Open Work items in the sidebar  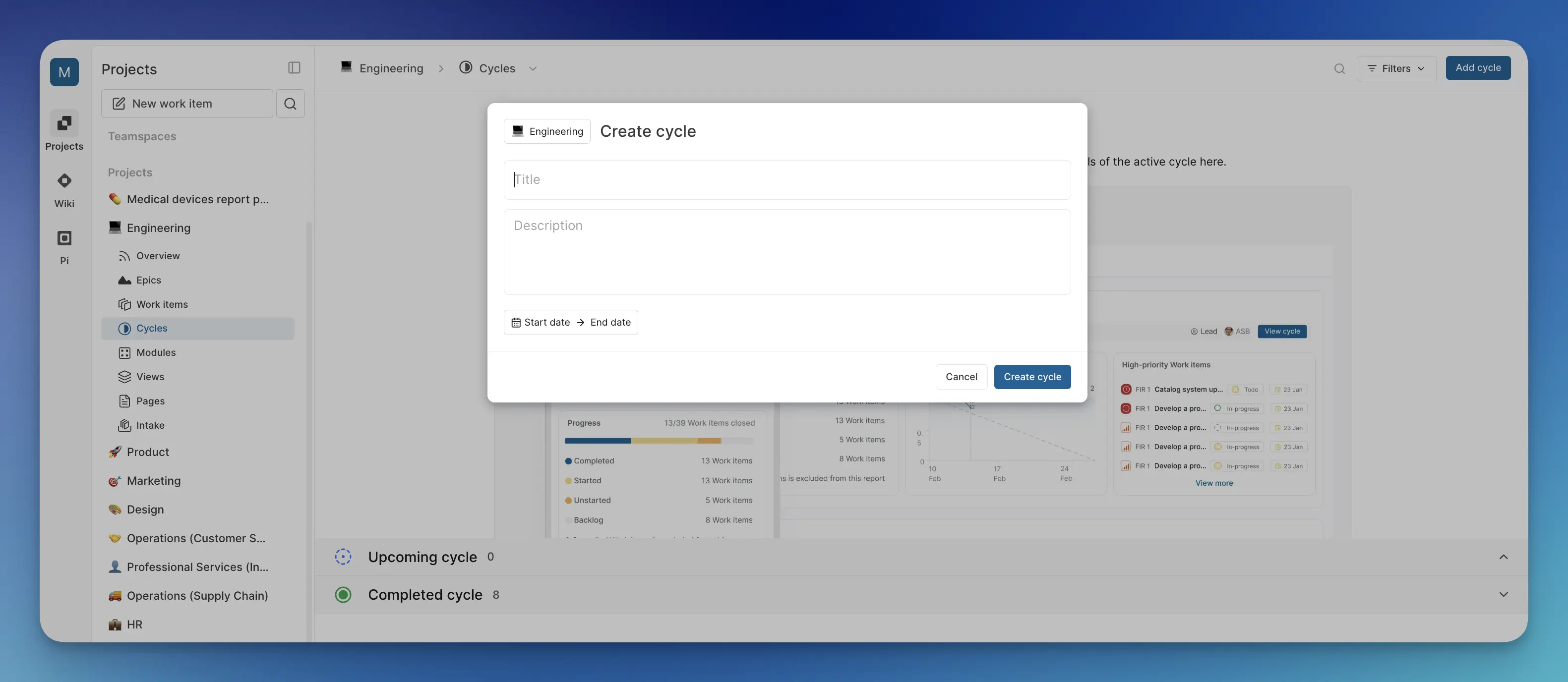pyautogui.click(x=162, y=304)
